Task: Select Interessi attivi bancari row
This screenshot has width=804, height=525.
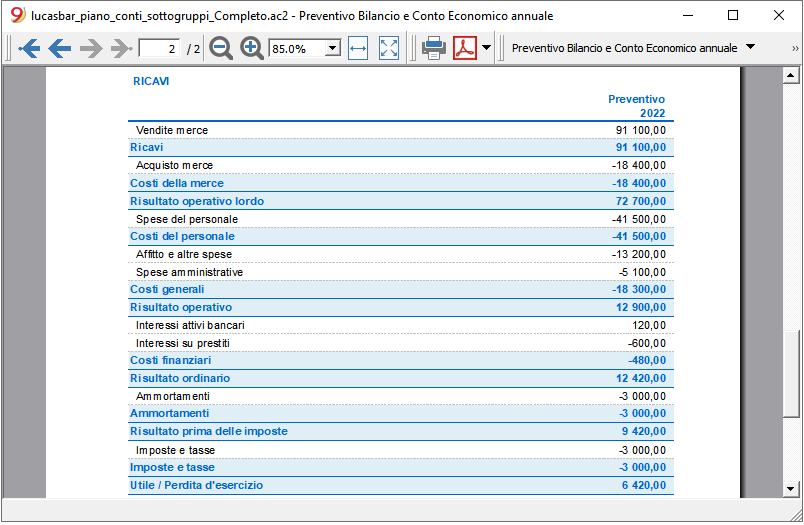Action: point(401,325)
